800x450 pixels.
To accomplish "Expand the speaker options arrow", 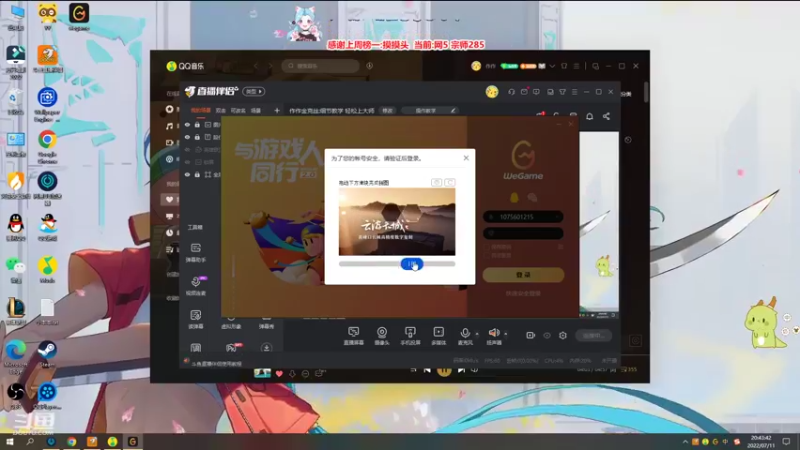I will pyautogui.click(x=506, y=334).
